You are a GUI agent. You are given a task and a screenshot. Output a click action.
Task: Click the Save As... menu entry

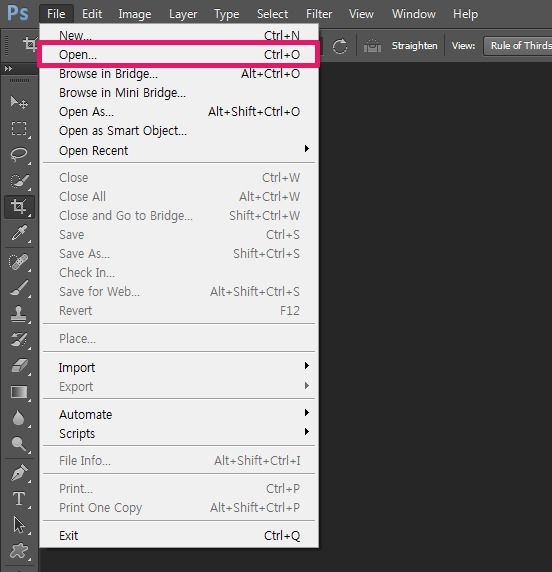point(179,254)
